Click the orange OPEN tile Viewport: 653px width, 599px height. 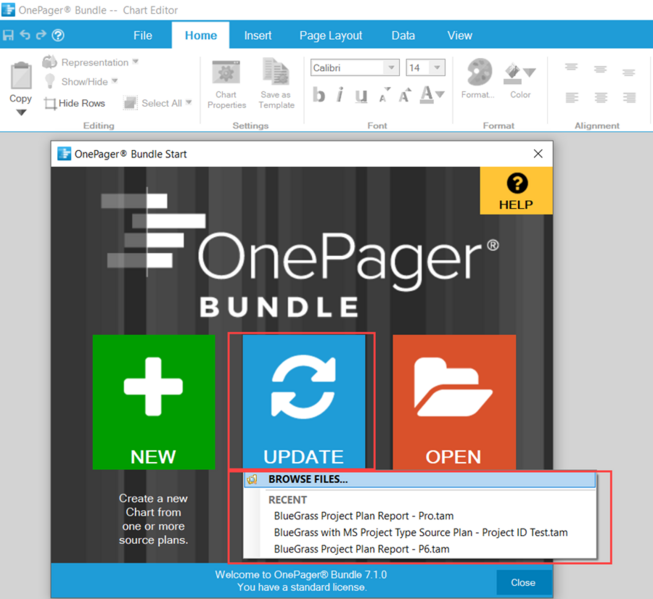coord(454,402)
